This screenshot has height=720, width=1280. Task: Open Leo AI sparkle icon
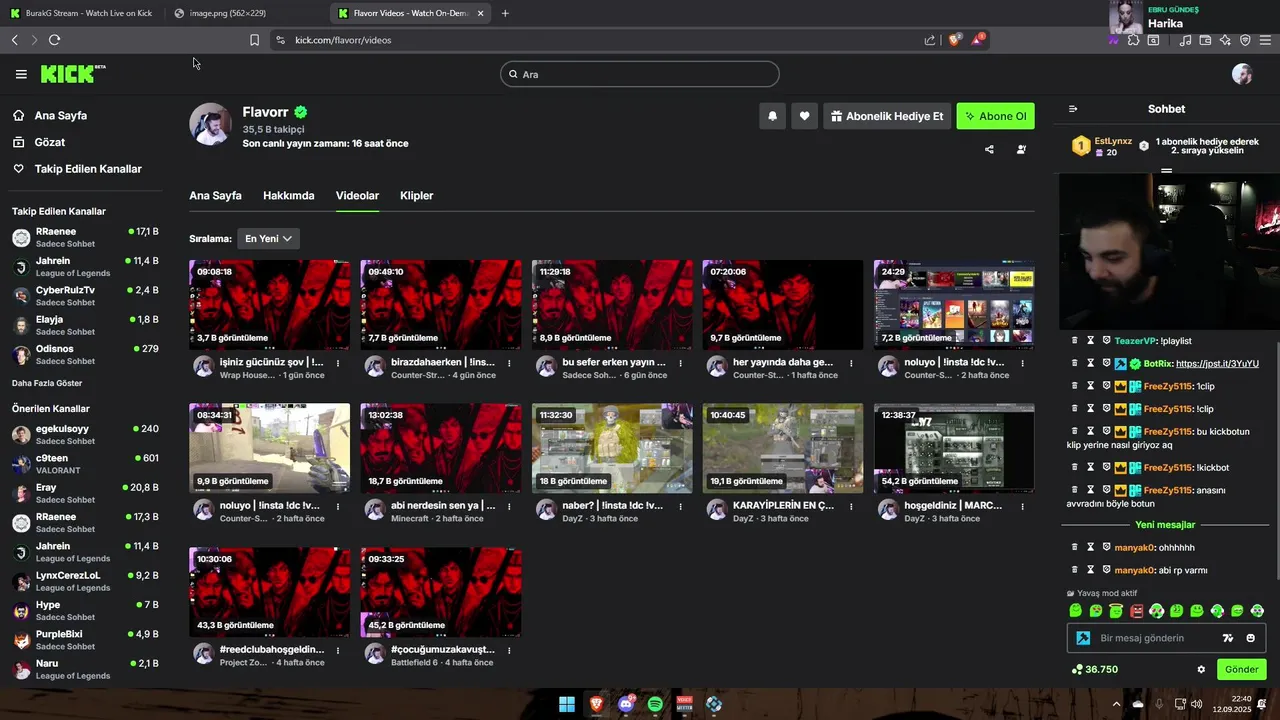coord(1225,40)
